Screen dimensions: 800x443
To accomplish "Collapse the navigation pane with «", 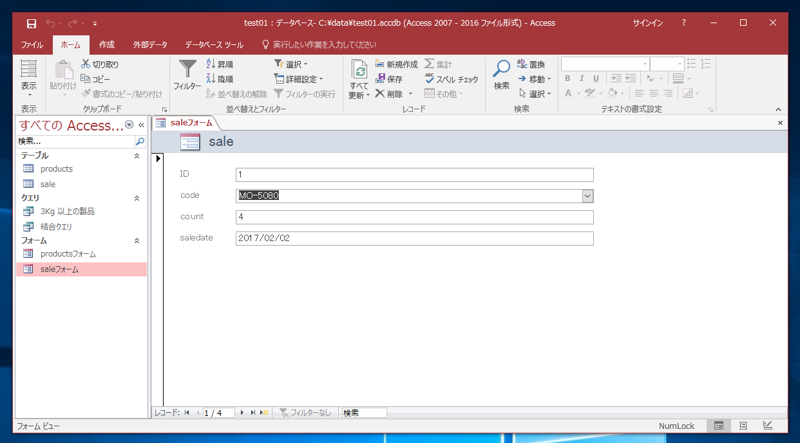I will click(141, 125).
